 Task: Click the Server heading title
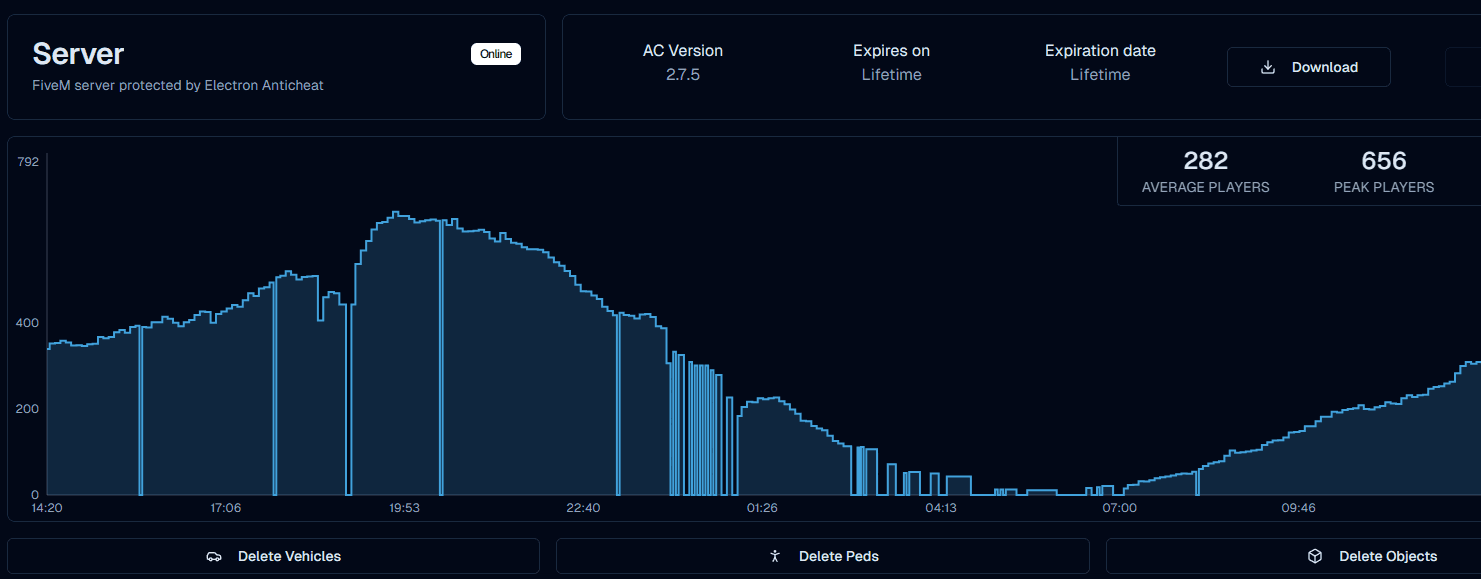(78, 53)
